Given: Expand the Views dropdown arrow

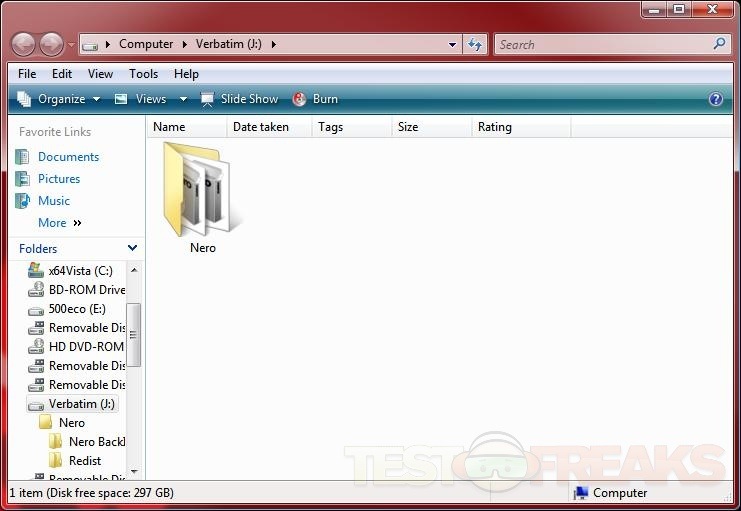Looking at the screenshot, I should pos(183,99).
